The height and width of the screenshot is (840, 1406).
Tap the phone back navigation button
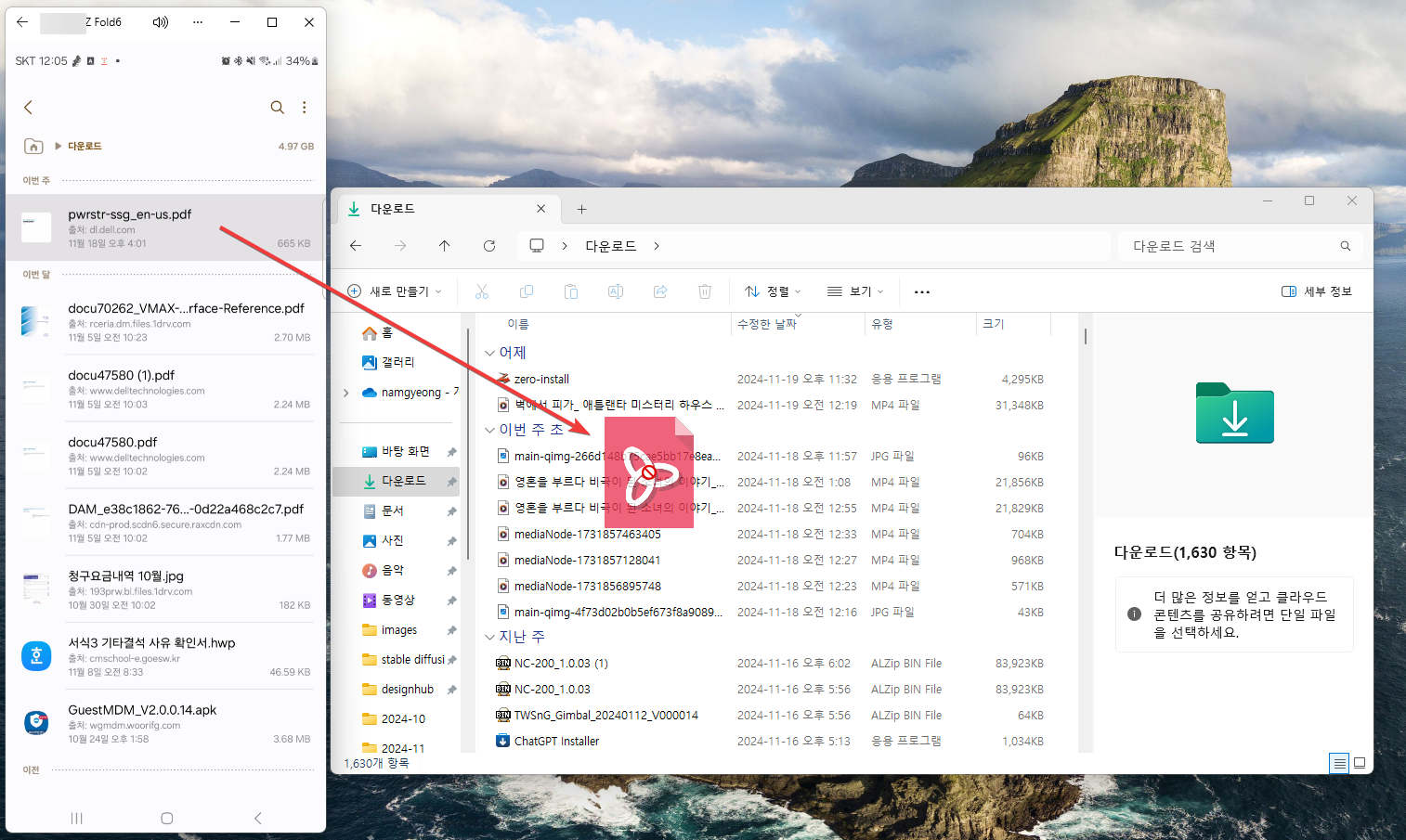tap(258, 819)
